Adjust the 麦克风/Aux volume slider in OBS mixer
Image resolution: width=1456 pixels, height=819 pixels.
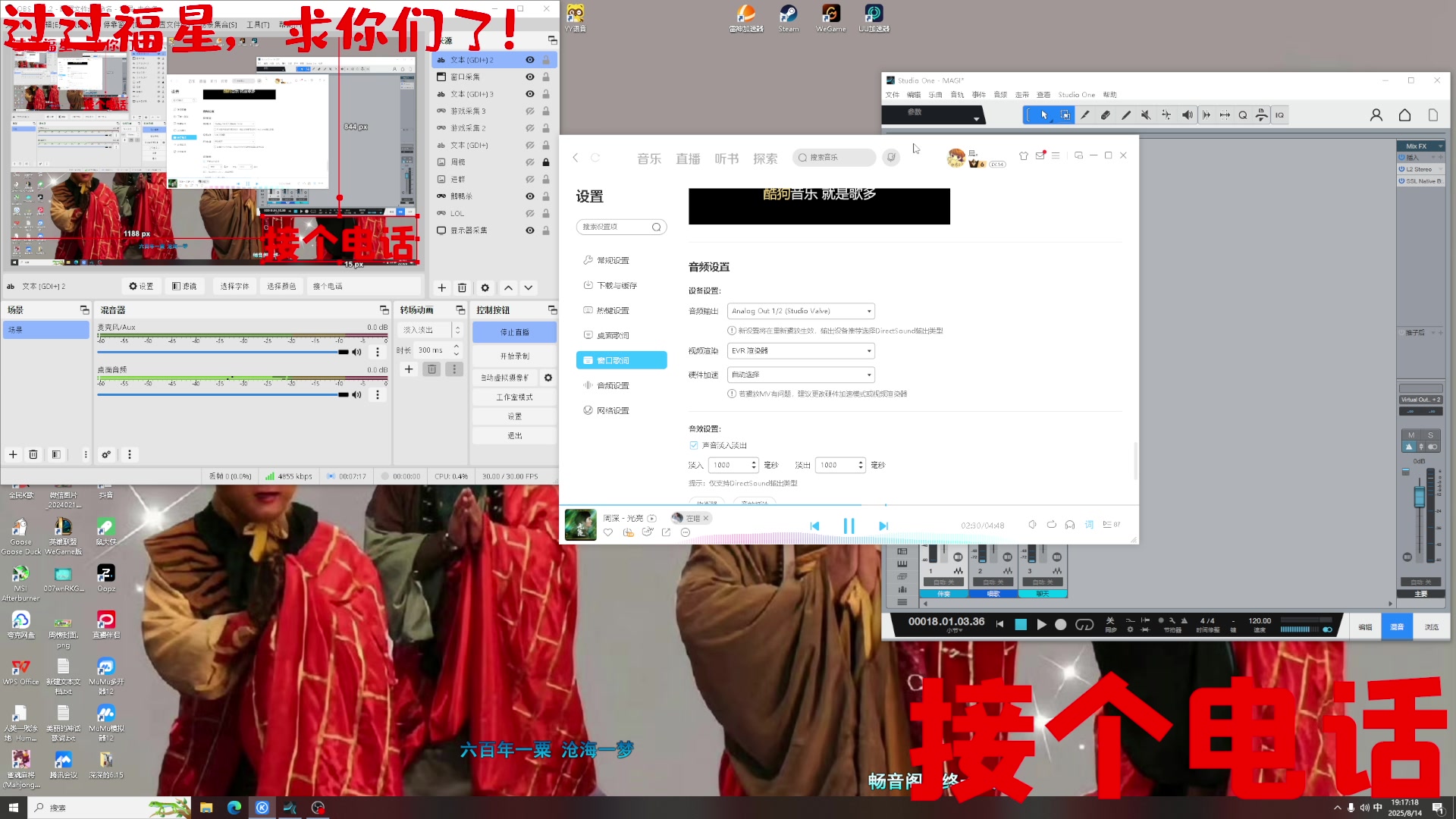click(x=344, y=351)
